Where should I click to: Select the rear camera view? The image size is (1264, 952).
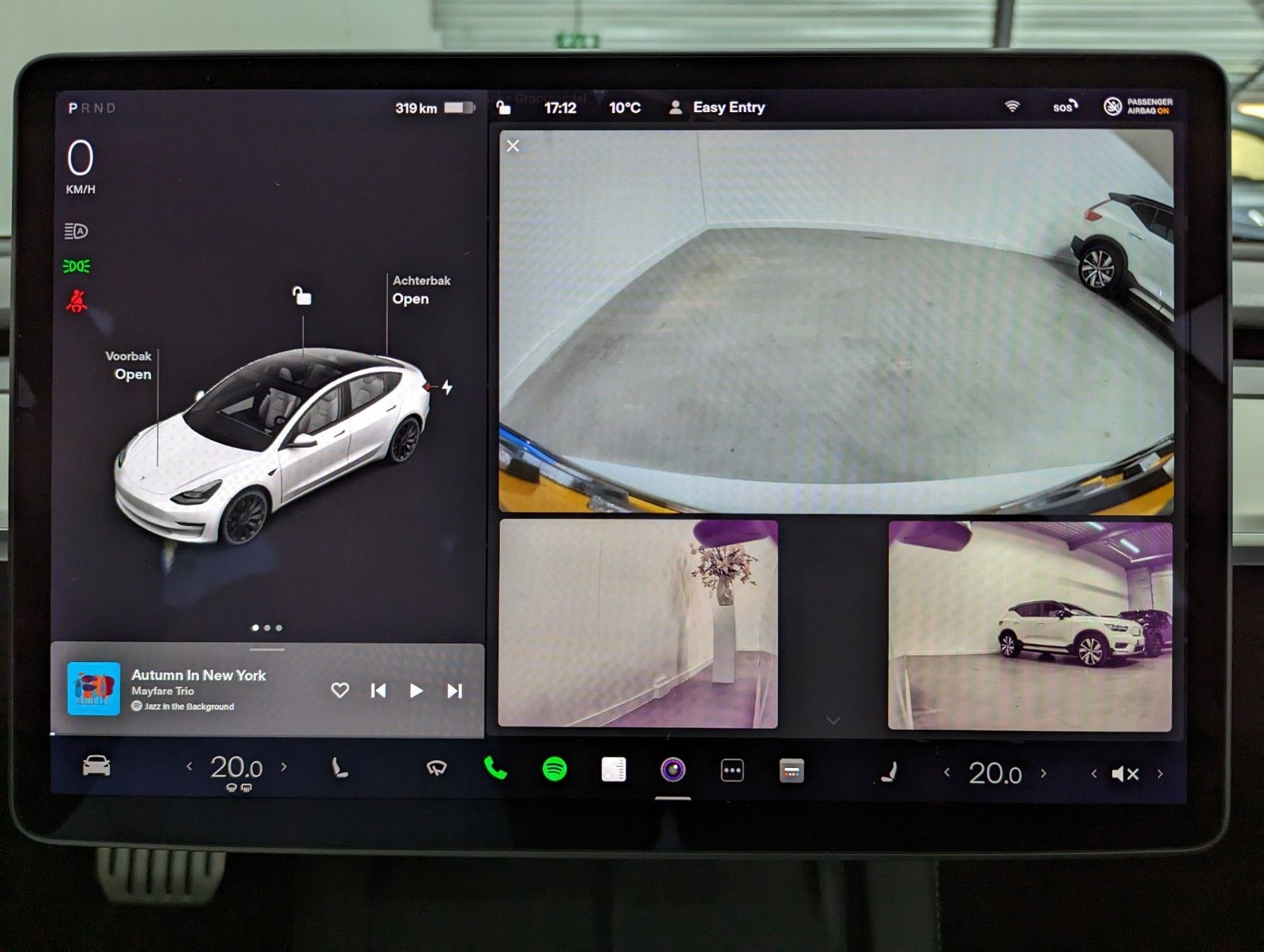836,322
